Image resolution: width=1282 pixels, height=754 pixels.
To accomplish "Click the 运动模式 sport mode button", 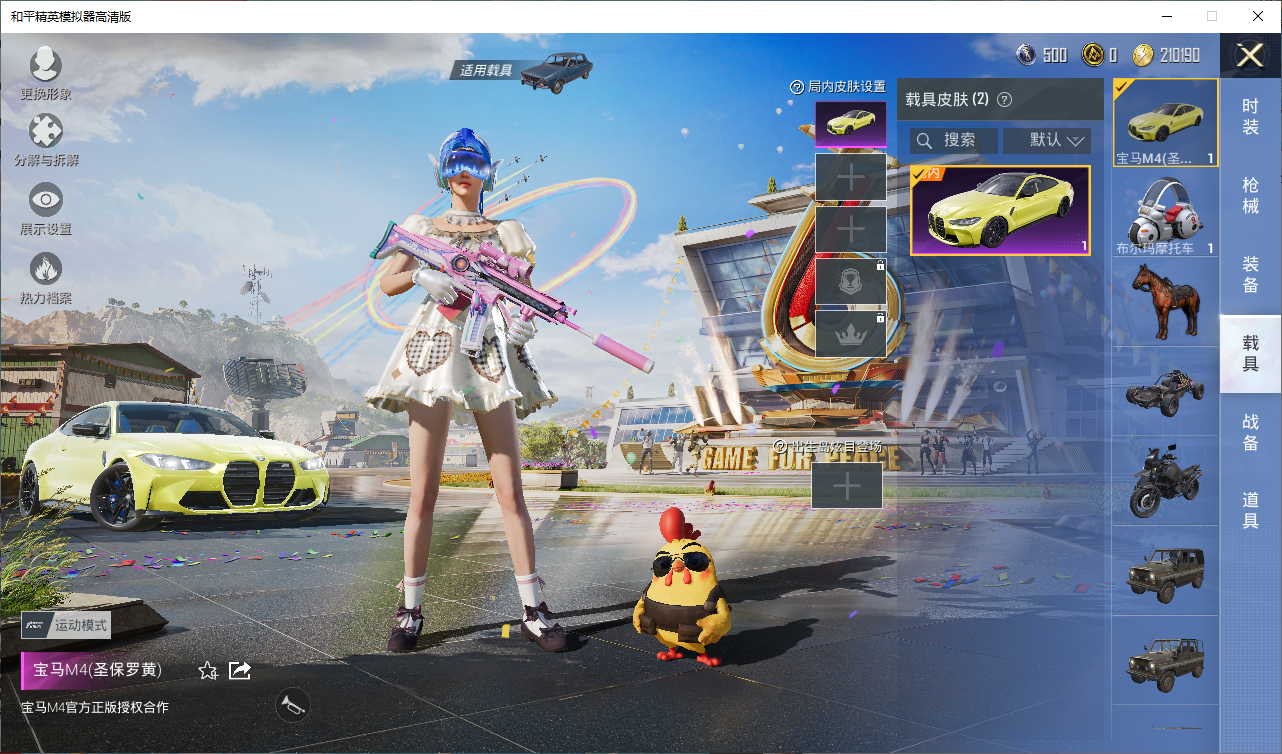I will [66, 625].
